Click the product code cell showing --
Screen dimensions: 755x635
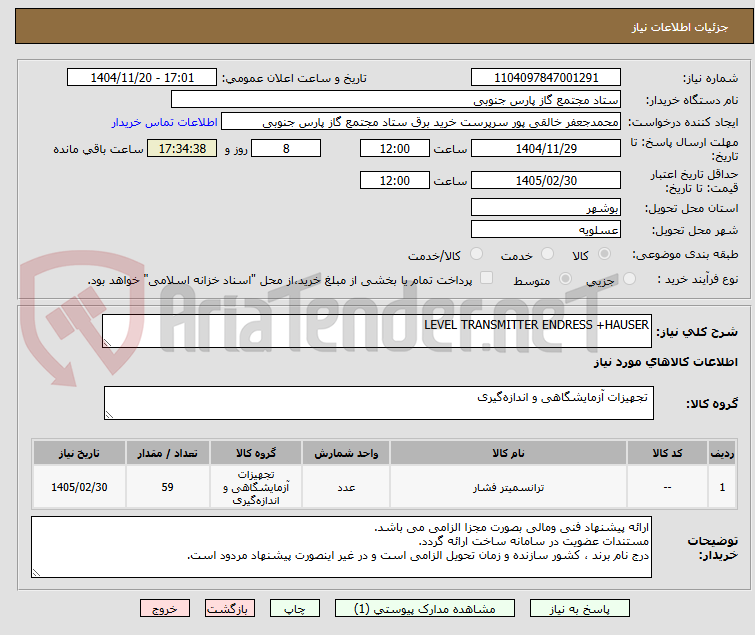click(667, 487)
